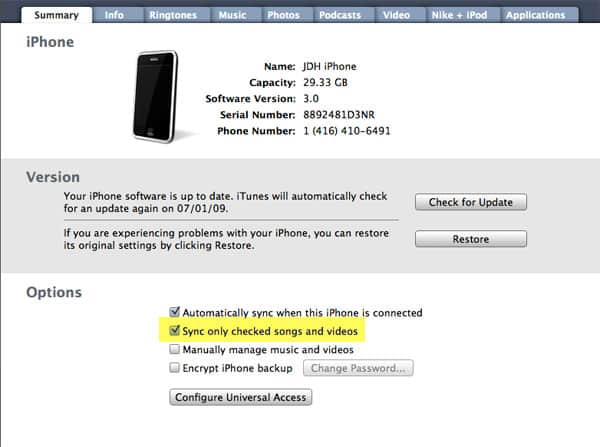
Task: Switch to the Video tab
Action: click(396, 15)
